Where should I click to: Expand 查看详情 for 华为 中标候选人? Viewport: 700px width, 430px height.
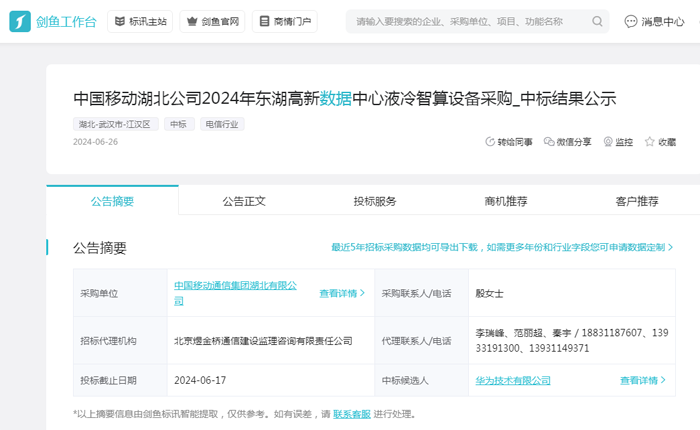[x=643, y=380]
